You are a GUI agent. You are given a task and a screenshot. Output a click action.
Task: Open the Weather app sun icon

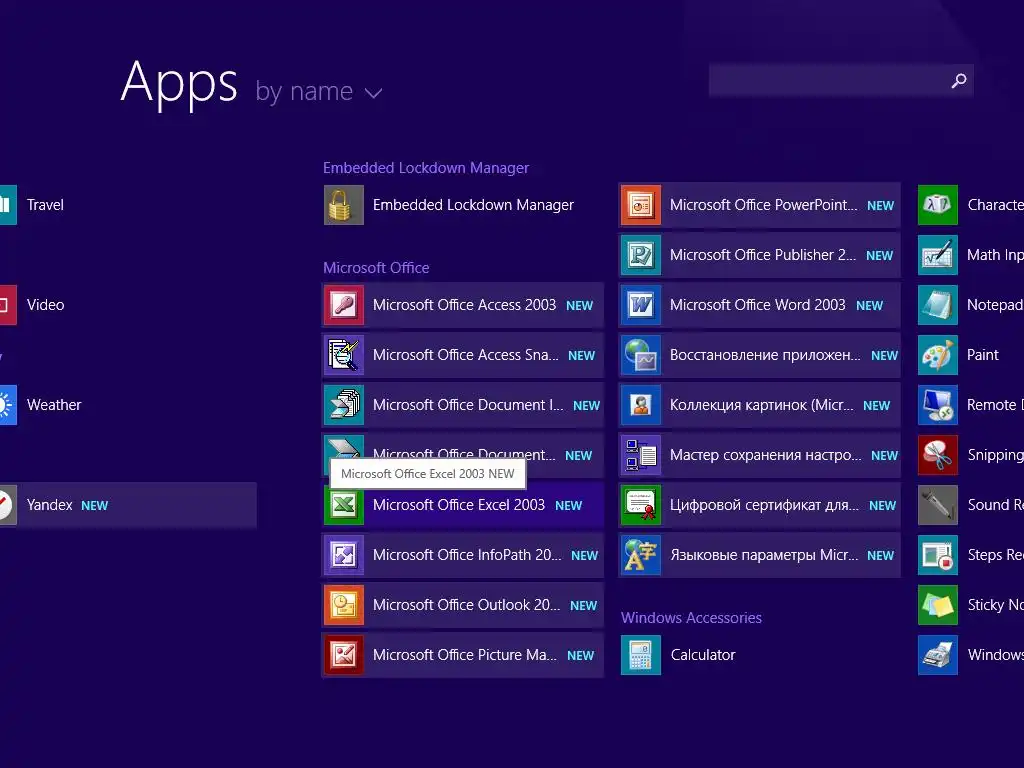(8, 405)
